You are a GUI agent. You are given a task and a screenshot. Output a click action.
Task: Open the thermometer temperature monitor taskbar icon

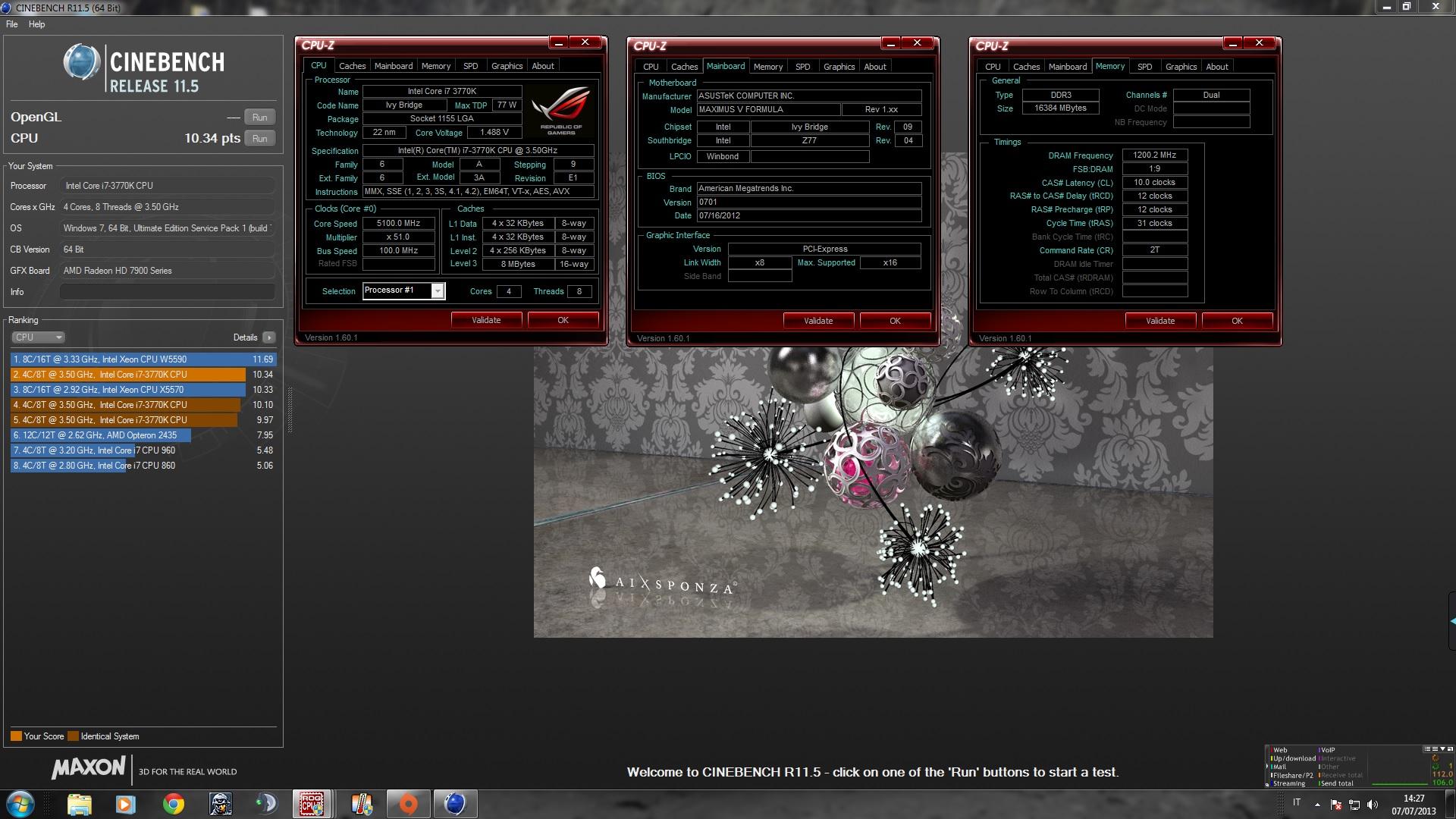tap(361, 804)
